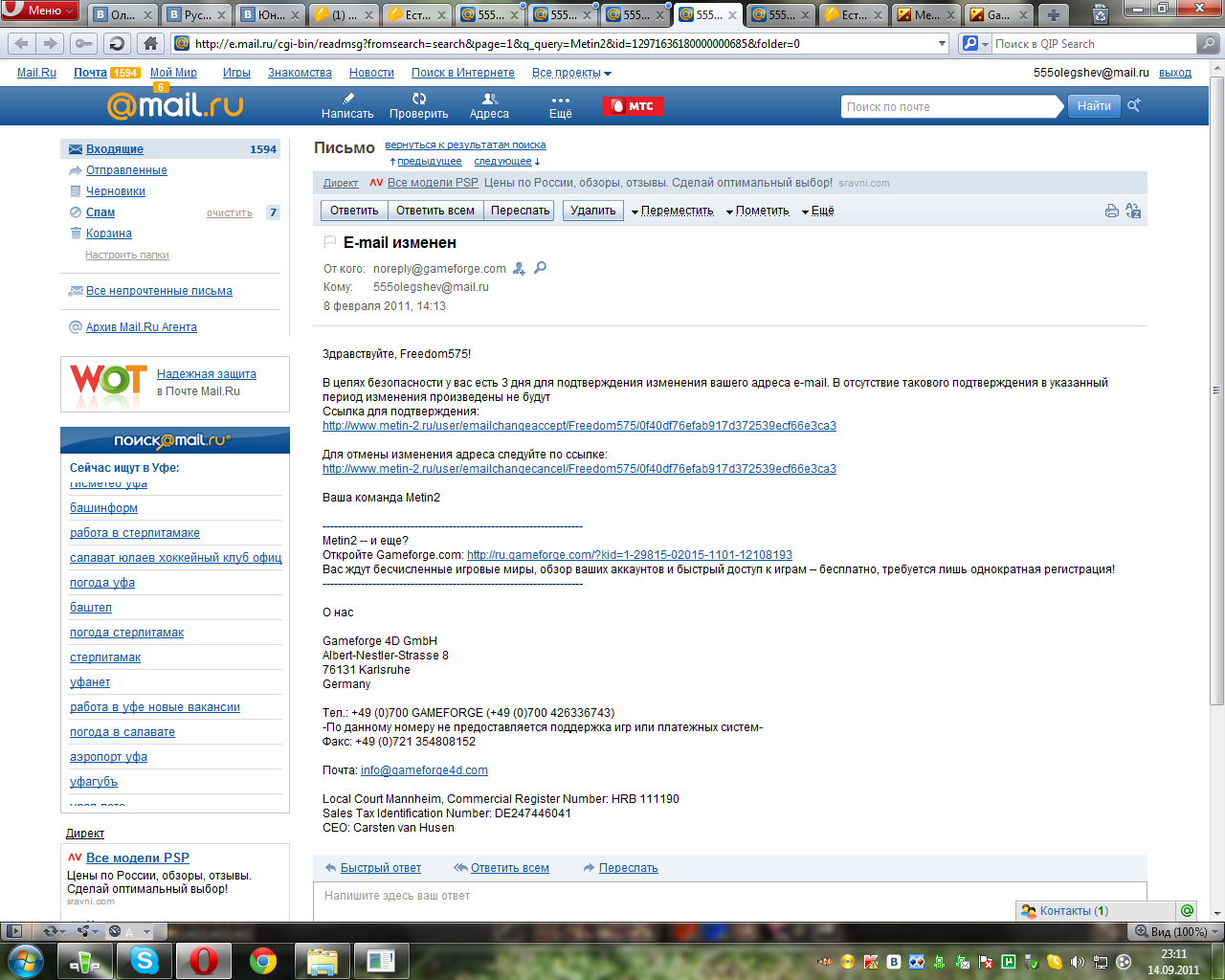Open Google Chrome from the taskbar
The width and height of the screenshot is (1225, 980).
coord(263,960)
